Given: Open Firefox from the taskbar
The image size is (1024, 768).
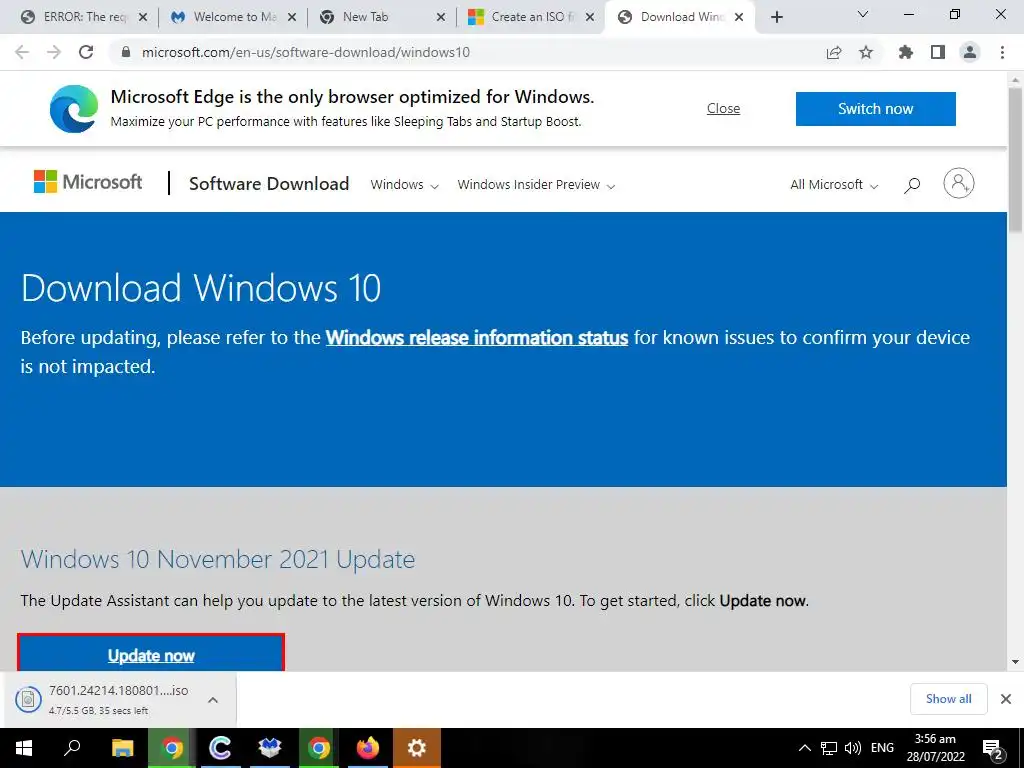Looking at the screenshot, I should point(368,748).
